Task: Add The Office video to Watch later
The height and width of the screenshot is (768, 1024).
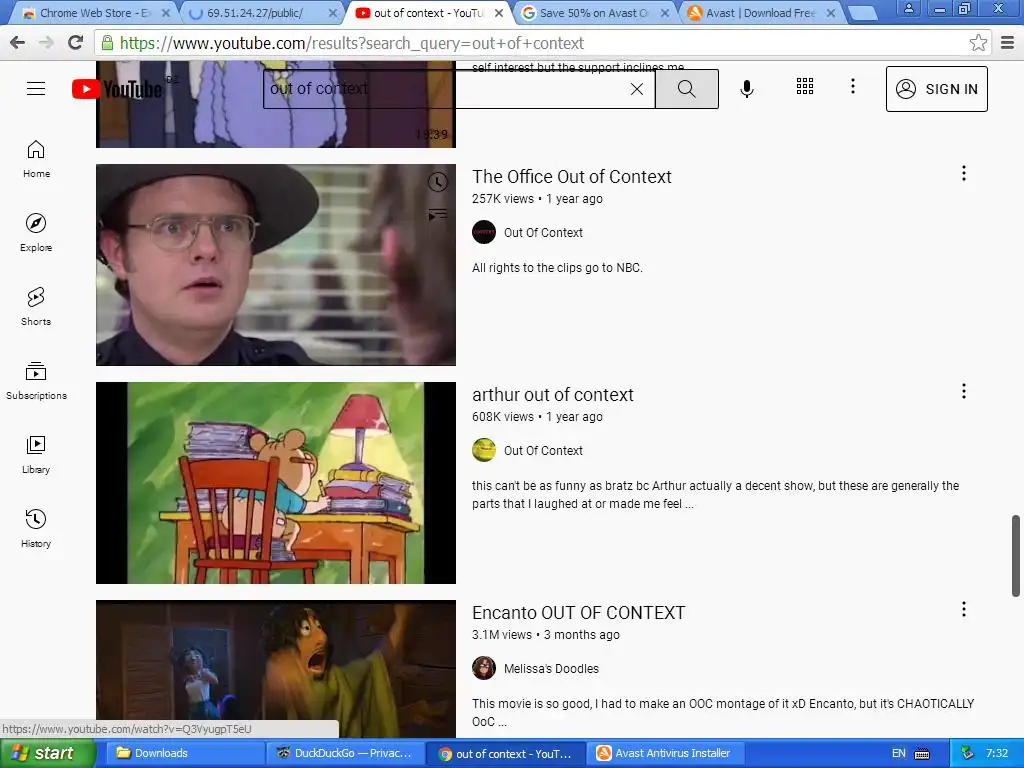Action: click(x=438, y=182)
